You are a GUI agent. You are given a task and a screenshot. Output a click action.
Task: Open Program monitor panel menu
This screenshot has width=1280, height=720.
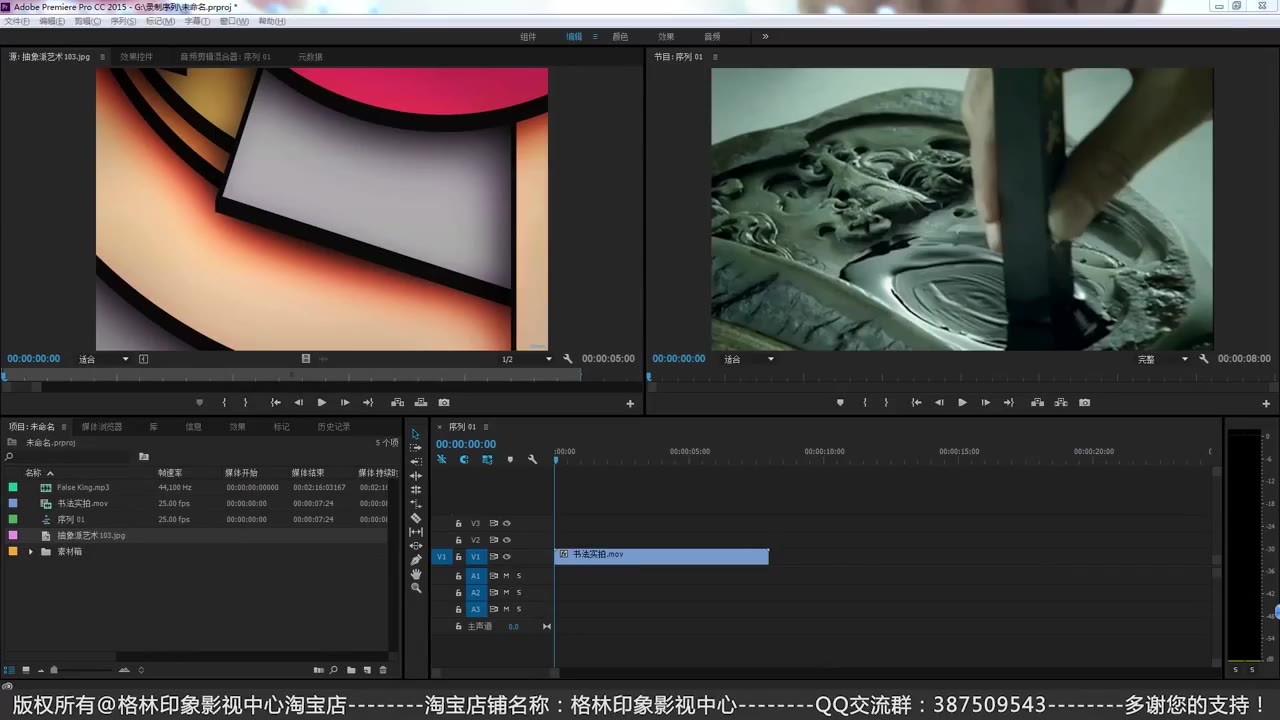coord(714,57)
